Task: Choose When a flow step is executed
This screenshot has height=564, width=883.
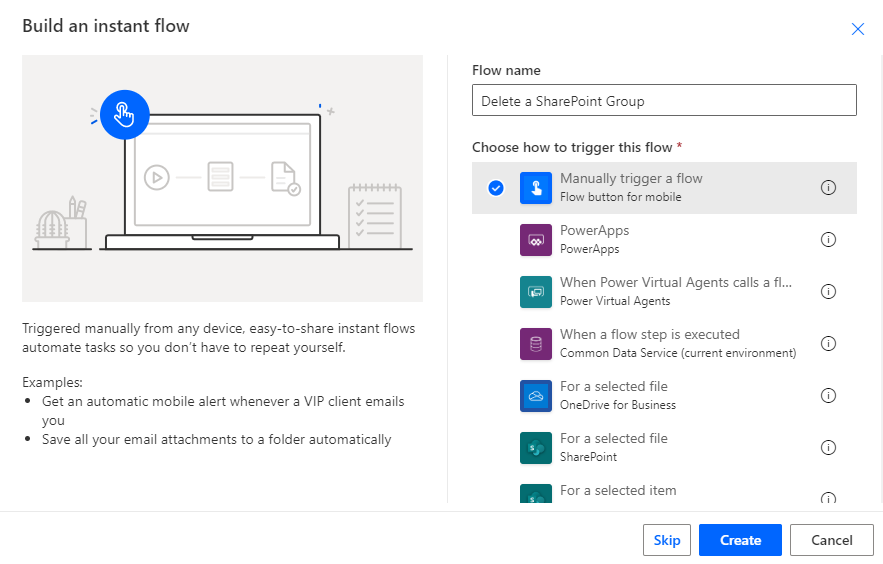Action: (665, 344)
